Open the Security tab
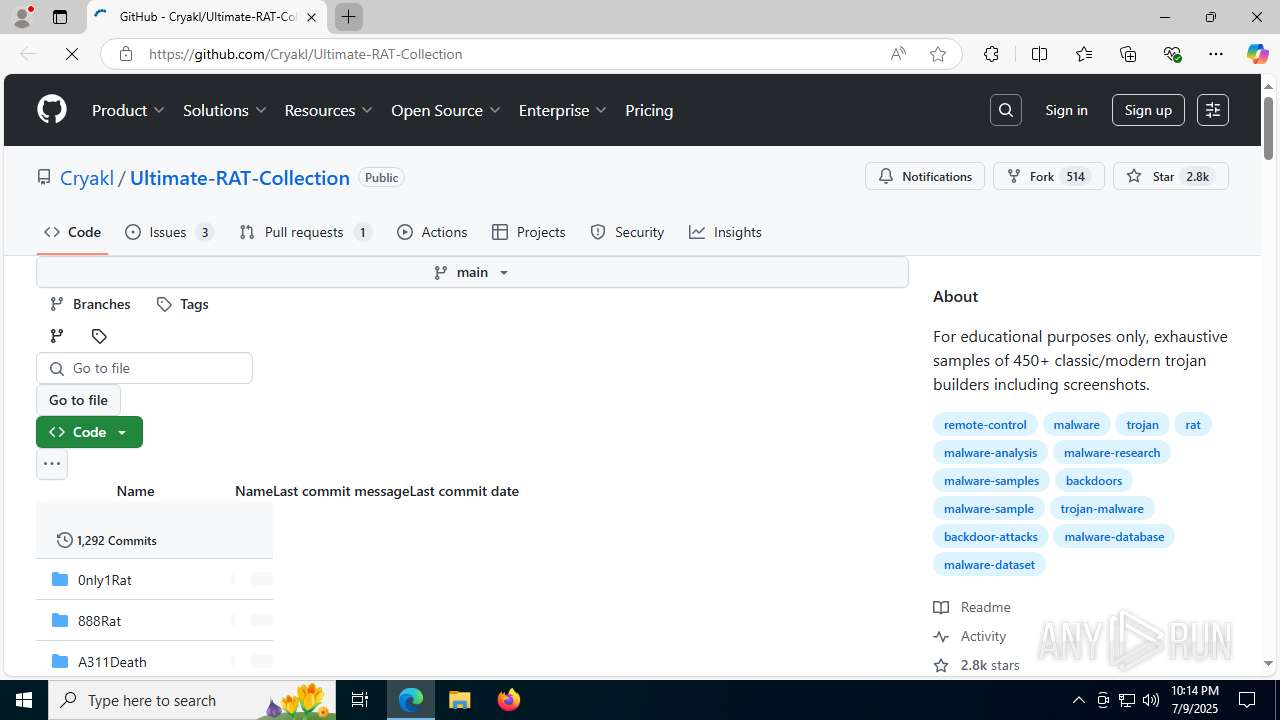This screenshot has height=720, width=1280. click(627, 232)
